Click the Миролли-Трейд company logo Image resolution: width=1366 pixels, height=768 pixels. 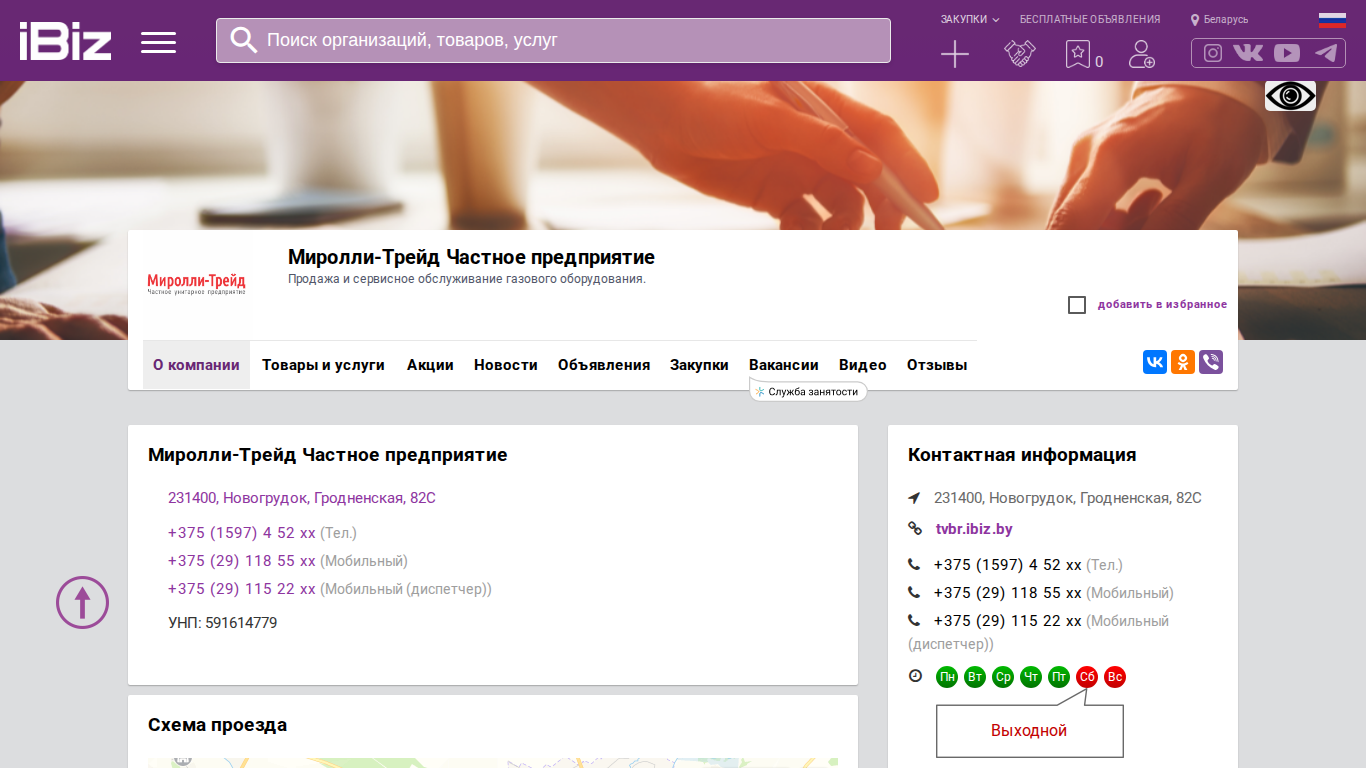pyautogui.click(x=196, y=284)
